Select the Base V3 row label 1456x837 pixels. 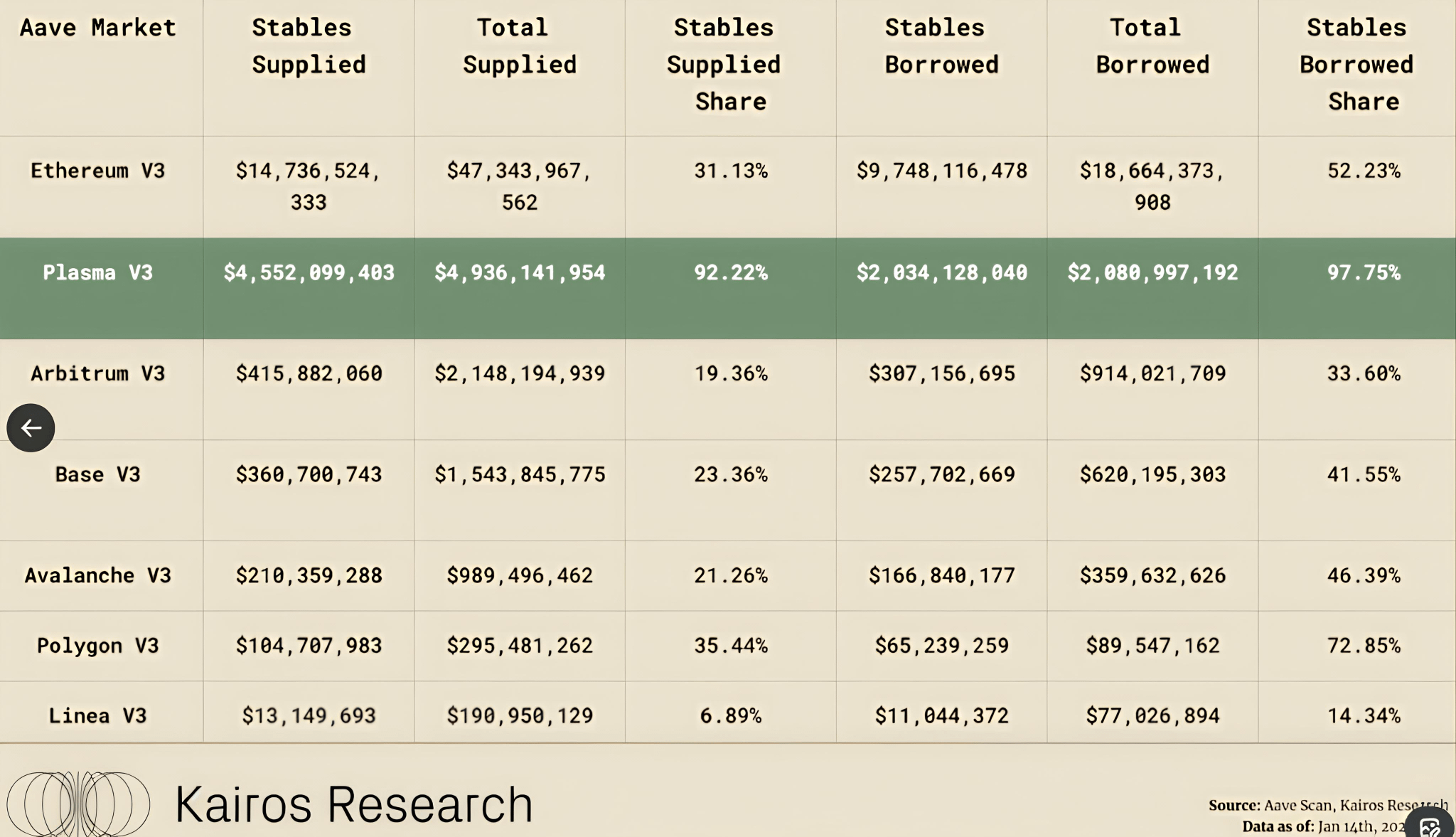click(x=98, y=474)
